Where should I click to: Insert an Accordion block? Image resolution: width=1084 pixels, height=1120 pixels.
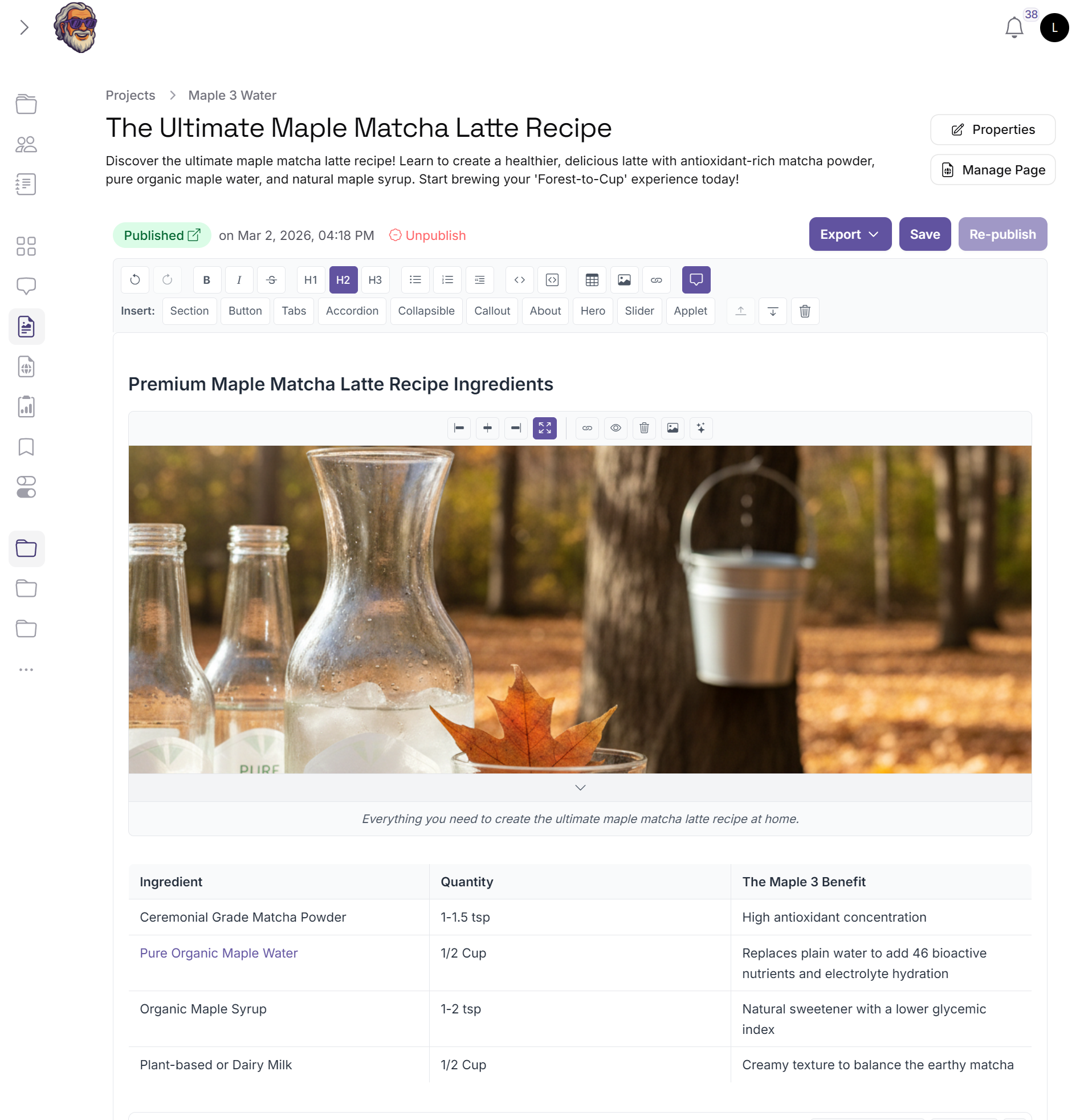pos(352,311)
